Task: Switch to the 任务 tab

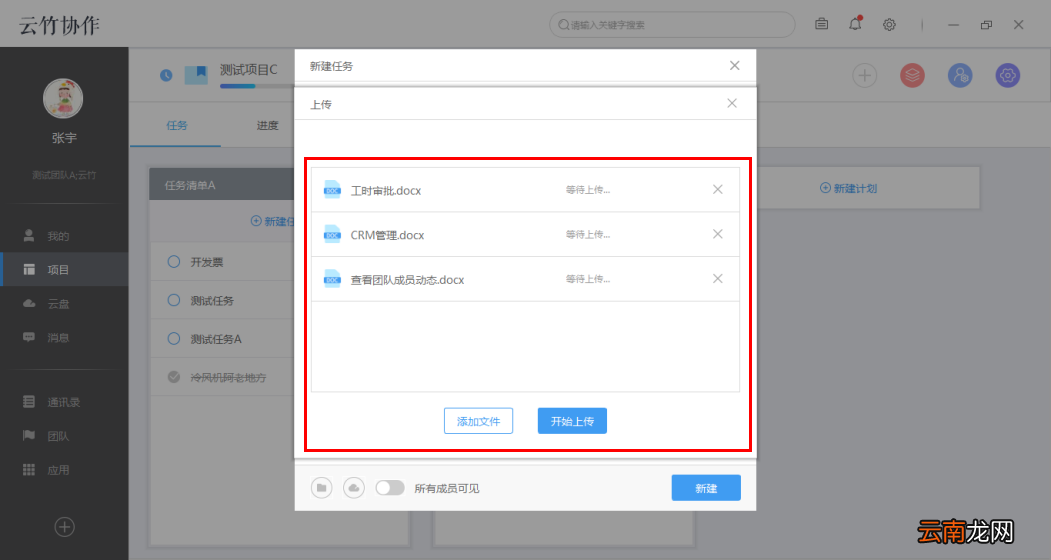Action: coord(176,125)
